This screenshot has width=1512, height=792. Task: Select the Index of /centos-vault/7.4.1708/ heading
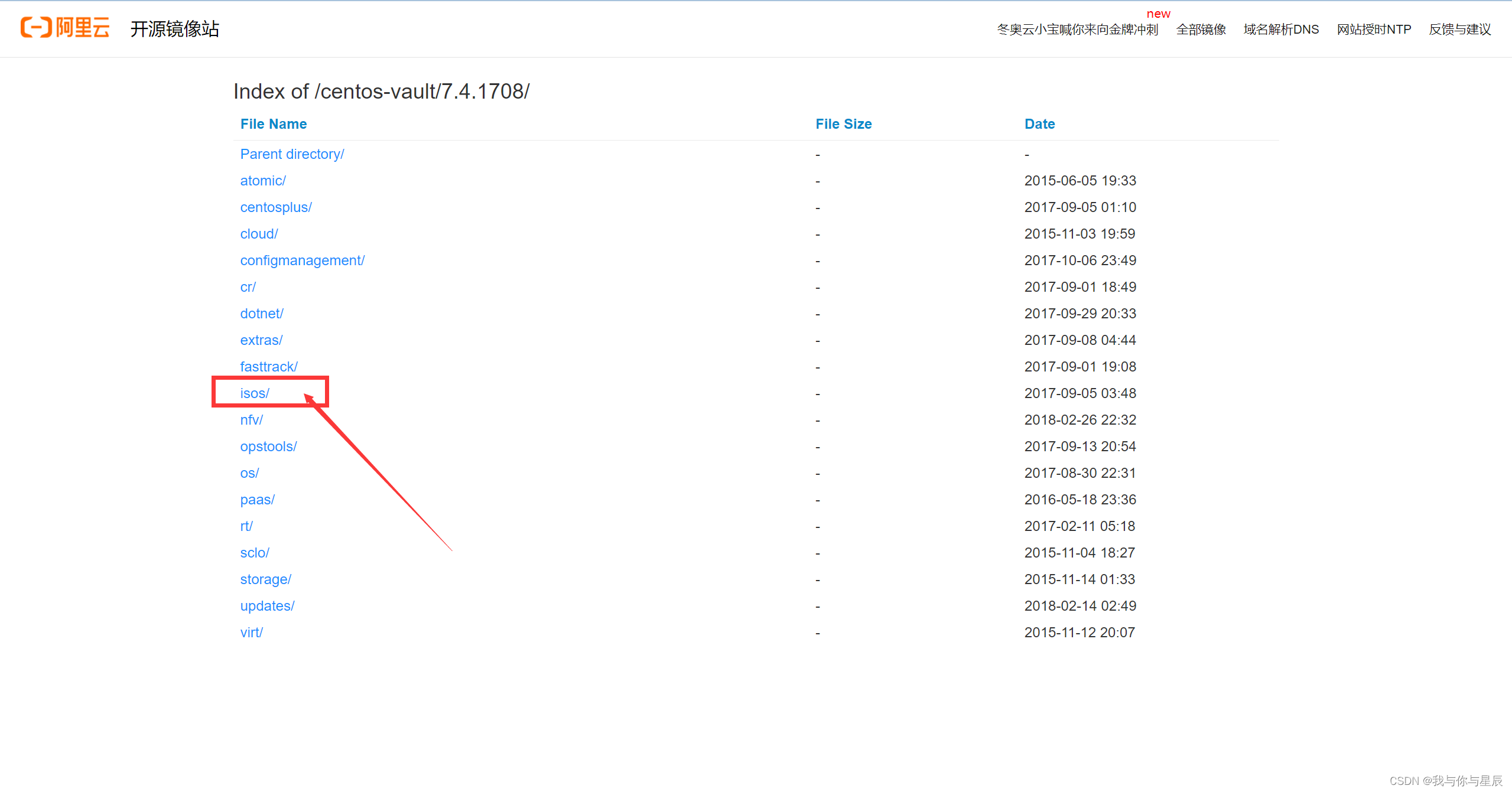pyautogui.click(x=382, y=92)
